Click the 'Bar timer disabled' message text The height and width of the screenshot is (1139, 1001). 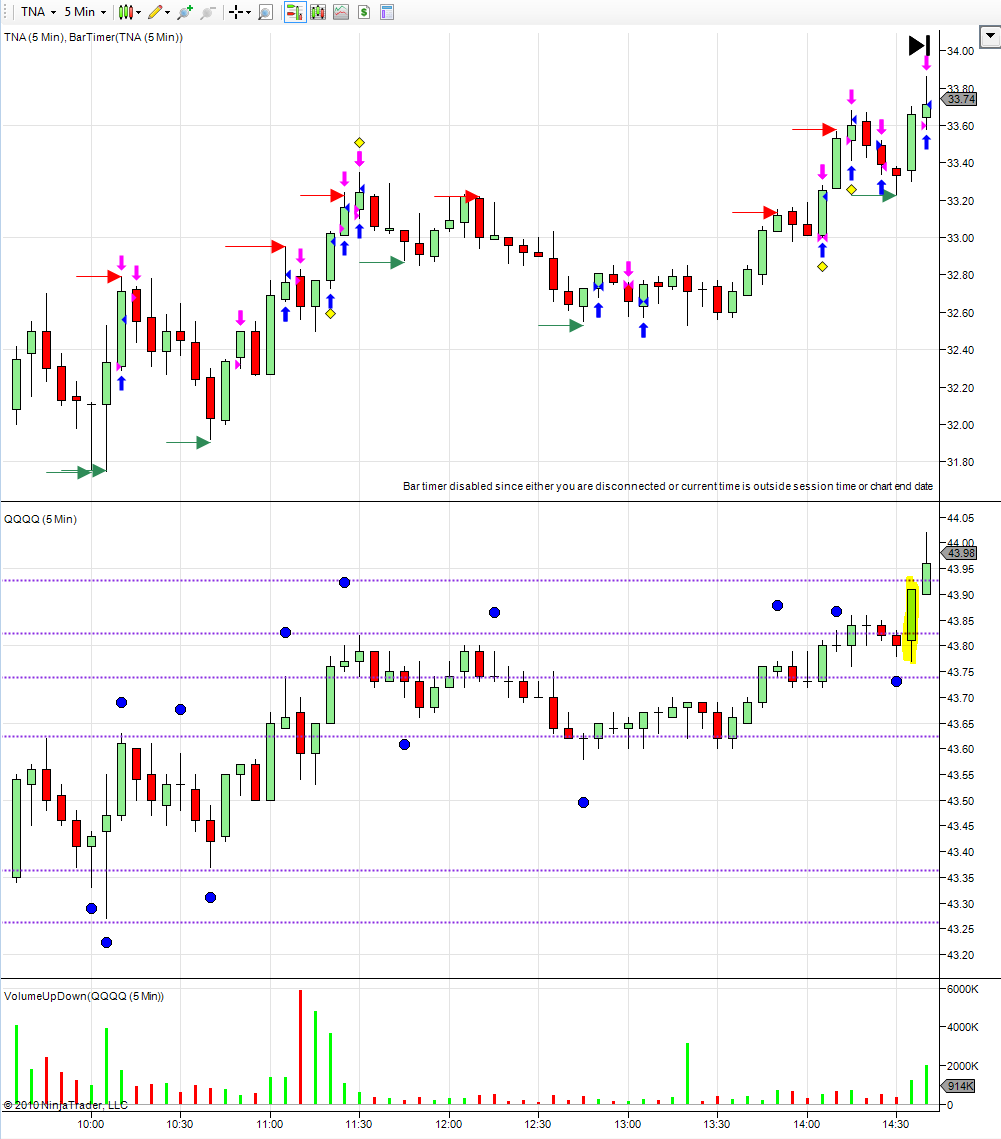[x=668, y=486]
